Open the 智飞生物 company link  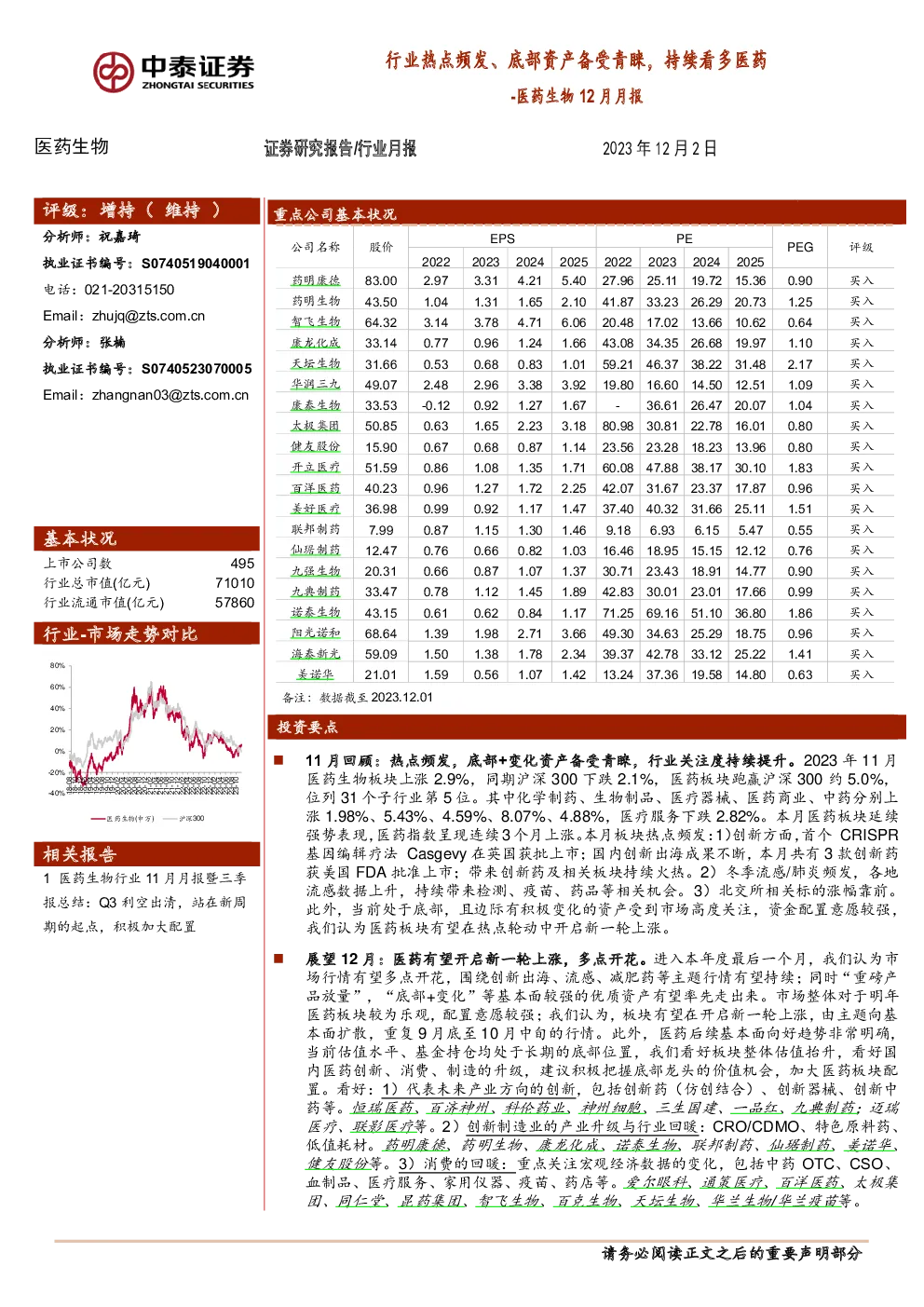(316, 322)
